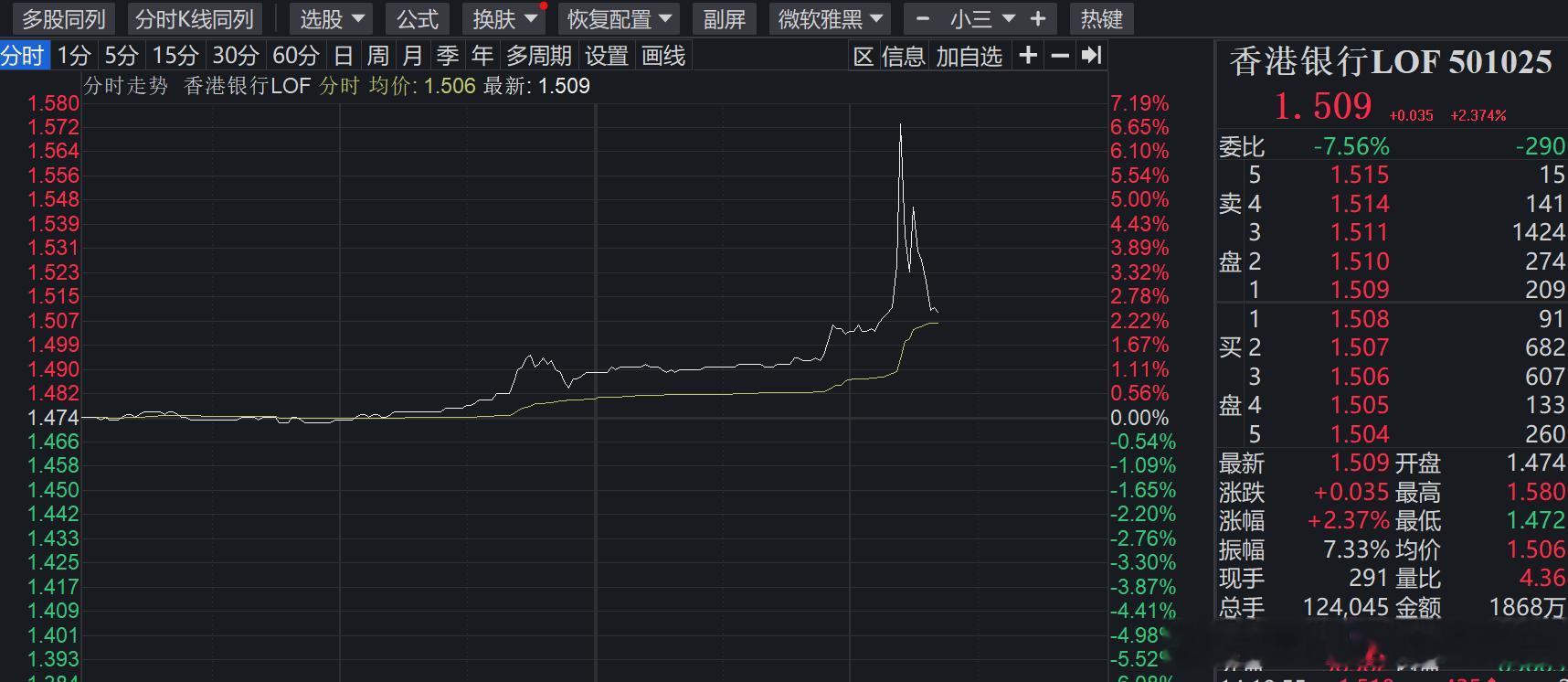1568x682 pixels.
Task: Open 分时K线同列 view
Action: (194, 18)
